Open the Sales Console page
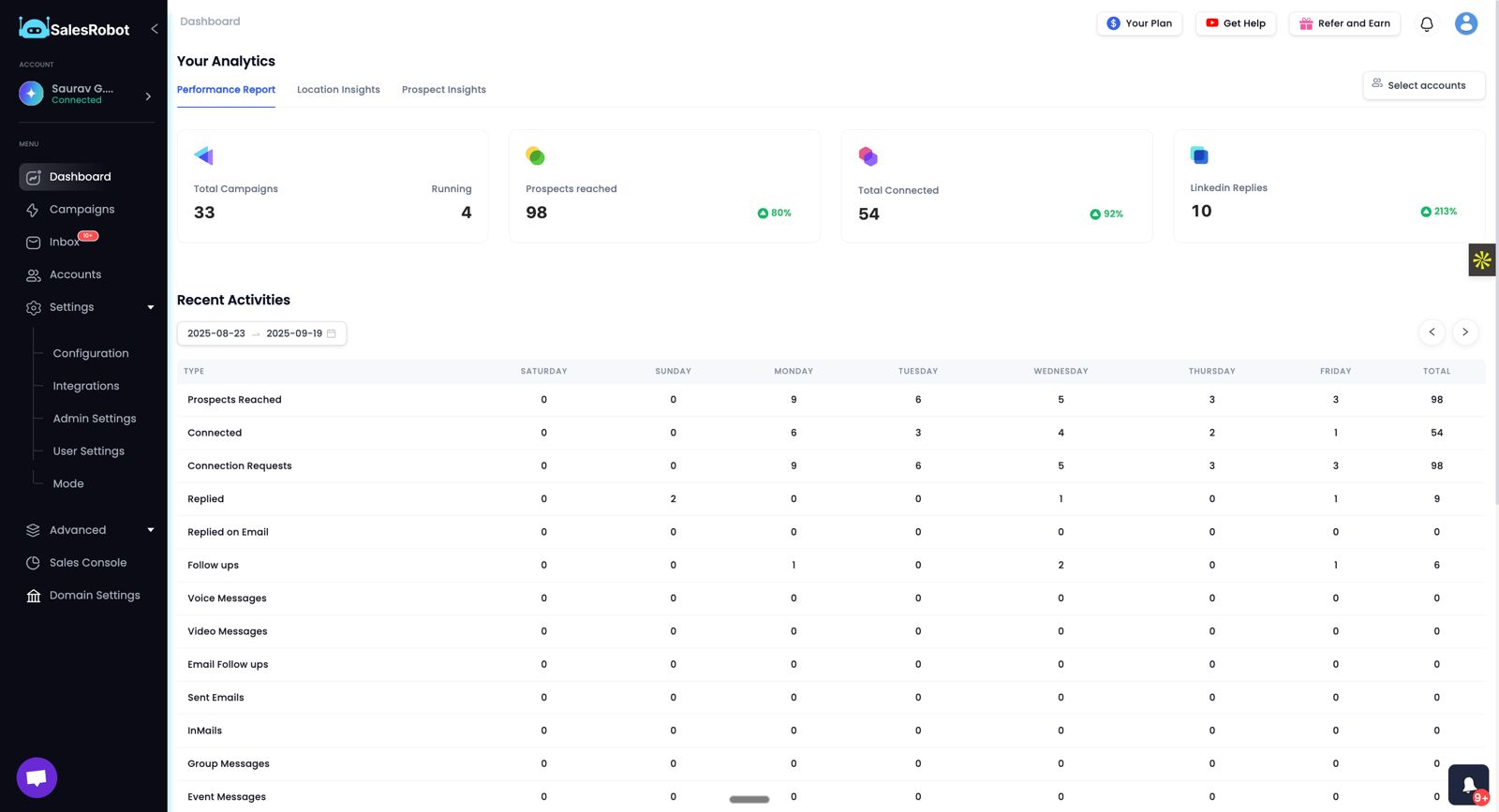This screenshot has width=1499, height=812. click(87, 563)
